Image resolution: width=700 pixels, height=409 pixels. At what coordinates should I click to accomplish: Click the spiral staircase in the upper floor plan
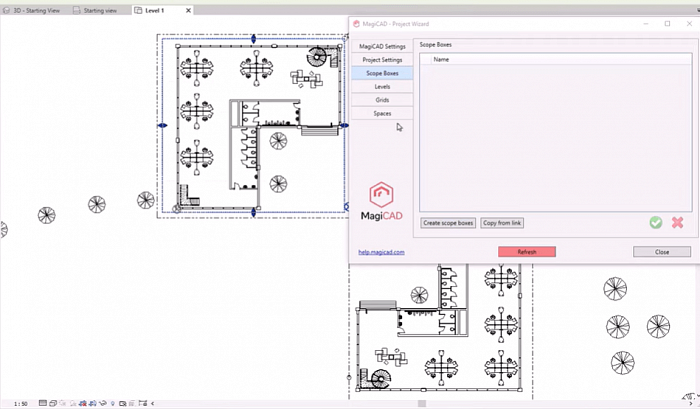click(318, 57)
